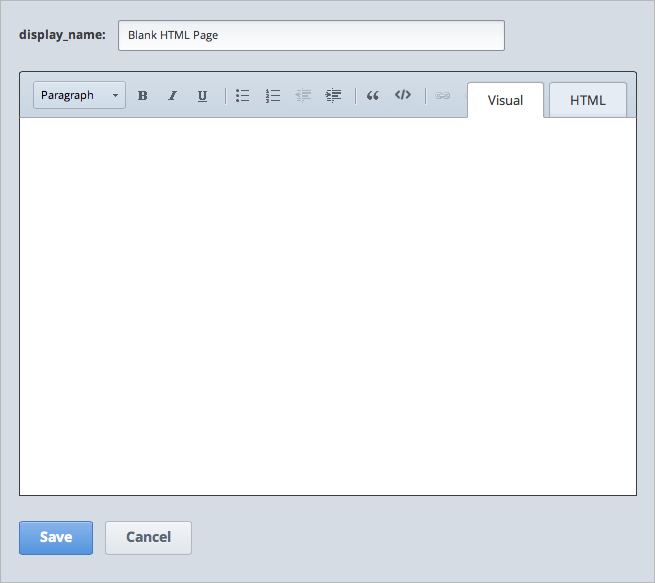Click the code block icon
This screenshot has height=583, width=655.
click(403, 96)
